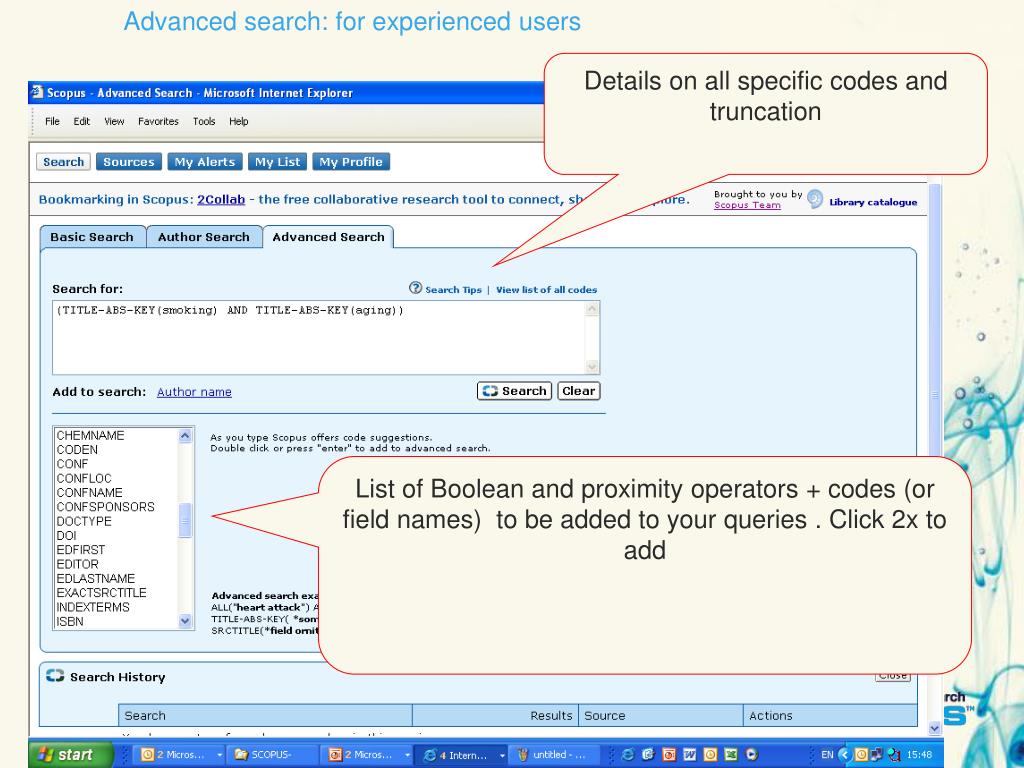Open the dropdown arrow of the Internet Explorer taskbar group
The height and width of the screenshot is (768, 1024).
pyautogui.click(x=502, y=755)
